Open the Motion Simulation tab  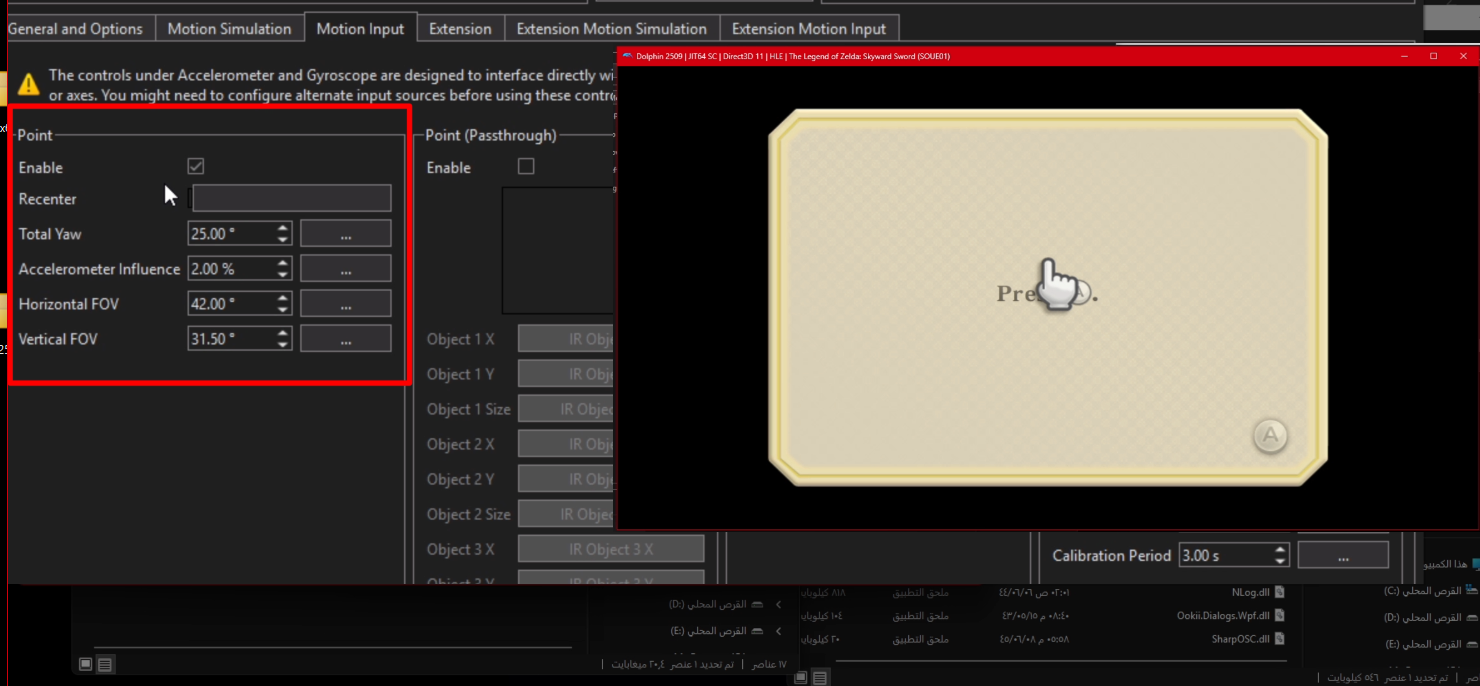229,29
